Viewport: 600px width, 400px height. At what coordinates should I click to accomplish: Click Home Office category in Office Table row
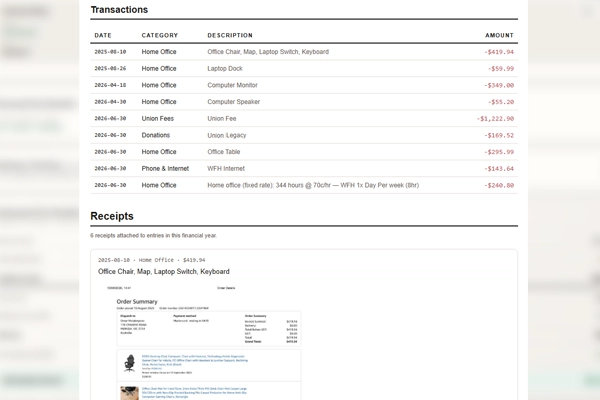(x=159, y=152)
